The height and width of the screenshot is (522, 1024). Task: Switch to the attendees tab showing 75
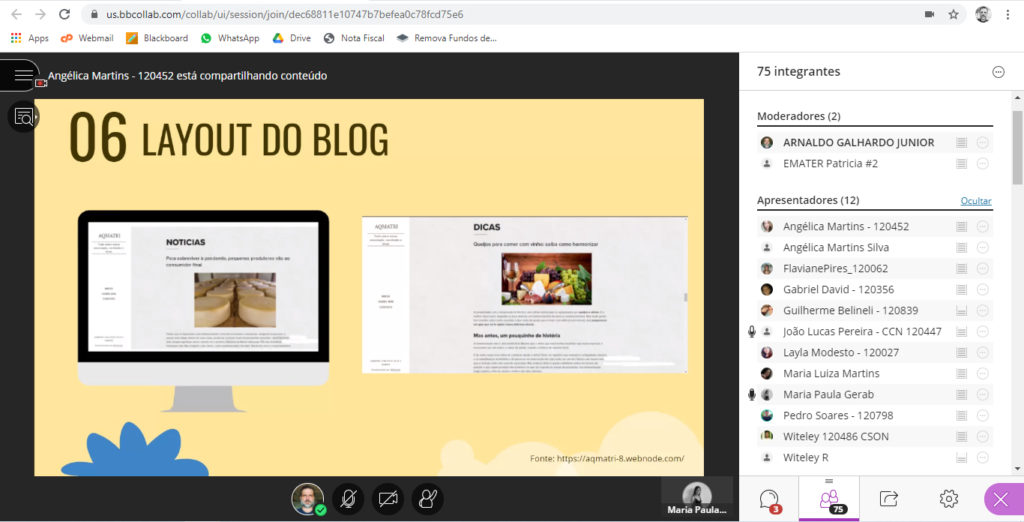pyautogui.click(x=828, y=498)
